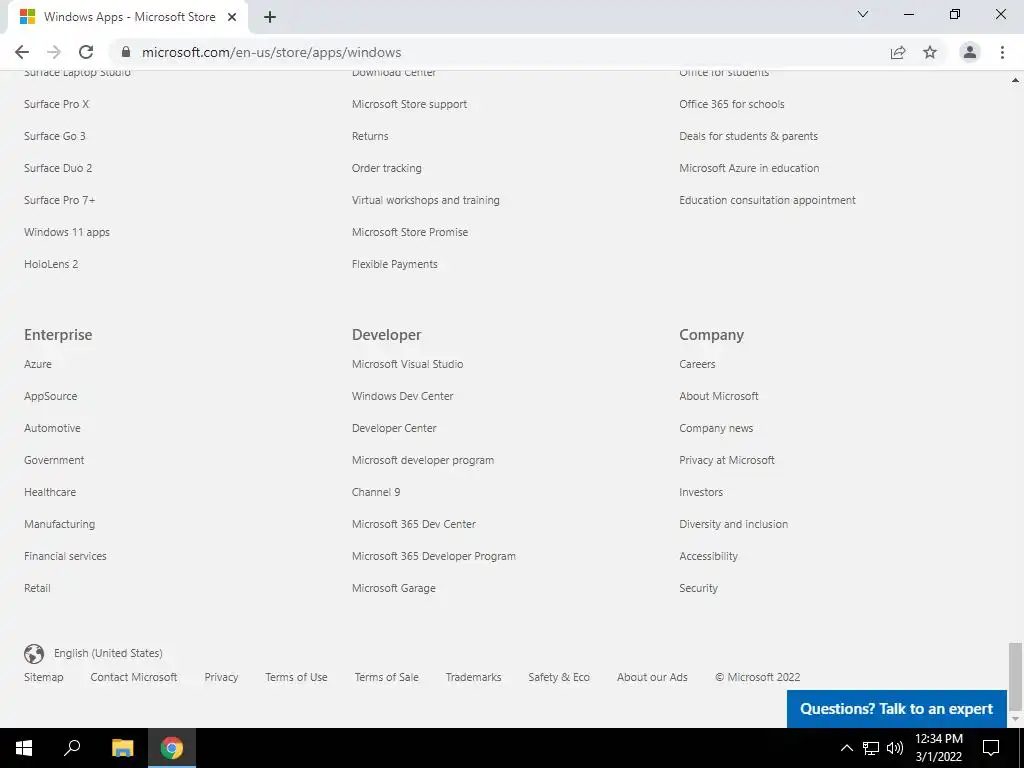The height and width of the screenshot is (768, 1024).
Task: Open Office 365 for schools
Action: 731,104
